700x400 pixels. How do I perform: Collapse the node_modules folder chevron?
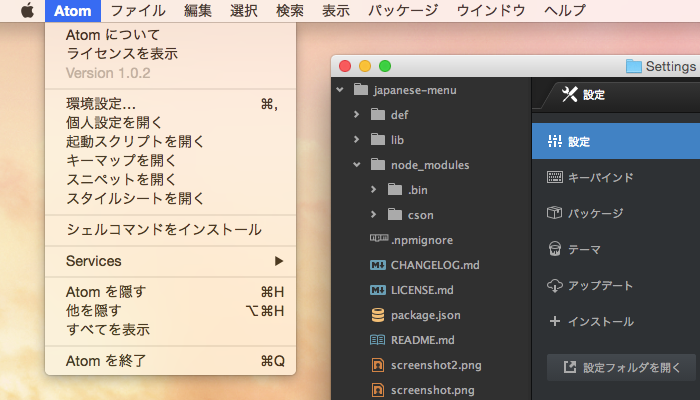point(357,165)
